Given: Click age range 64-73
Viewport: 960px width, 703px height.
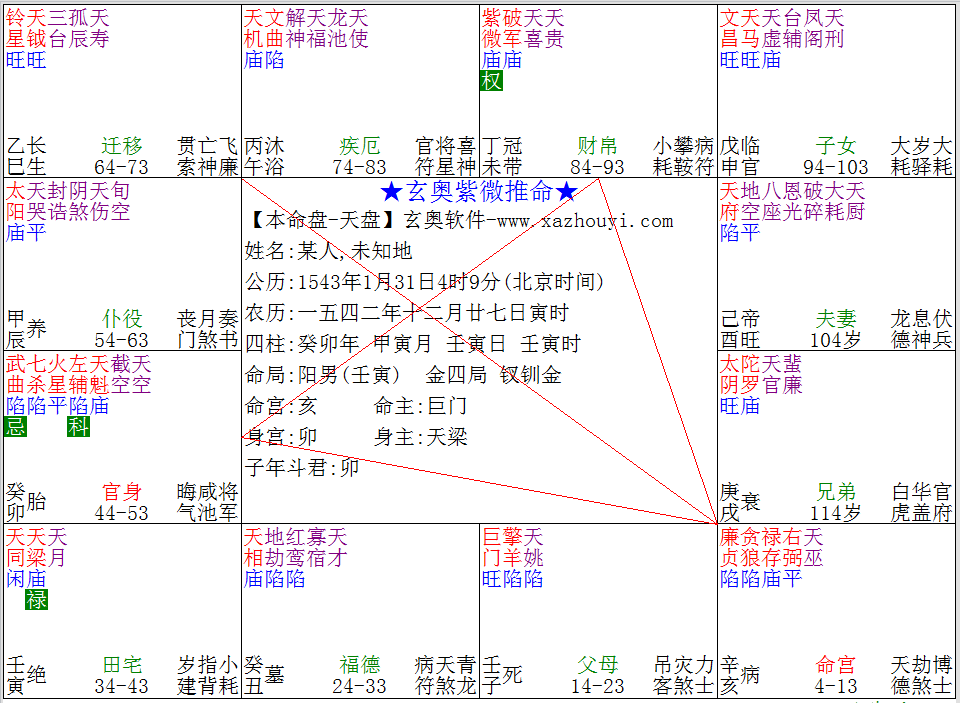Looking at the screenshot, I should 121,167.
